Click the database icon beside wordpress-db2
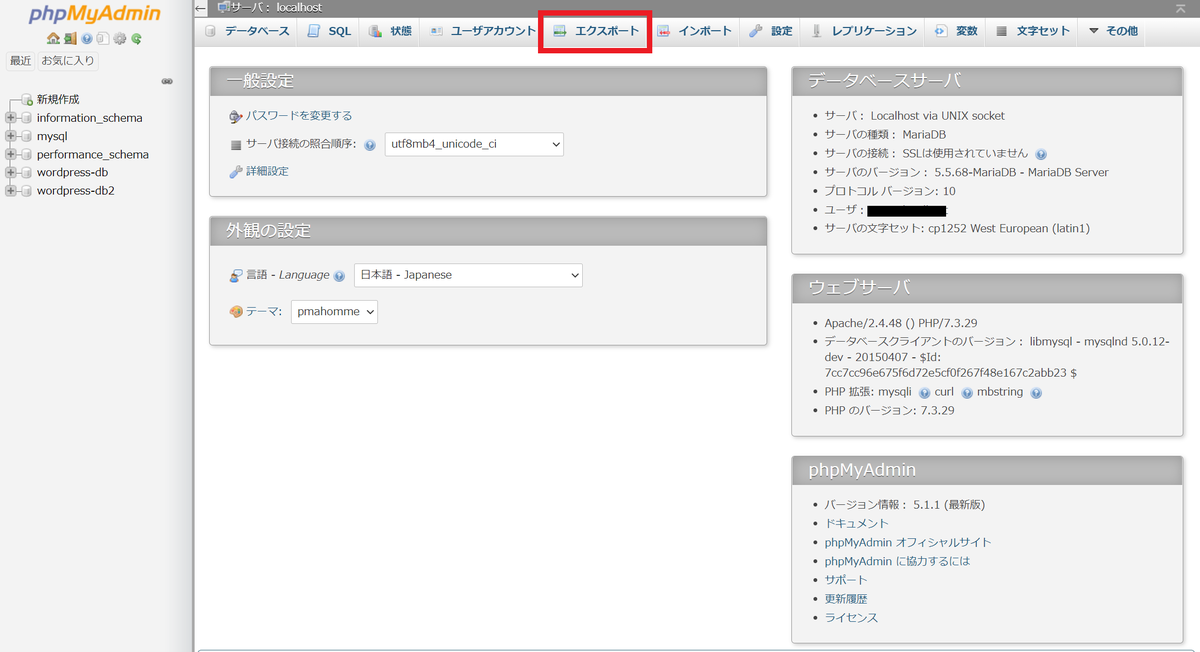 click(27, 191)
